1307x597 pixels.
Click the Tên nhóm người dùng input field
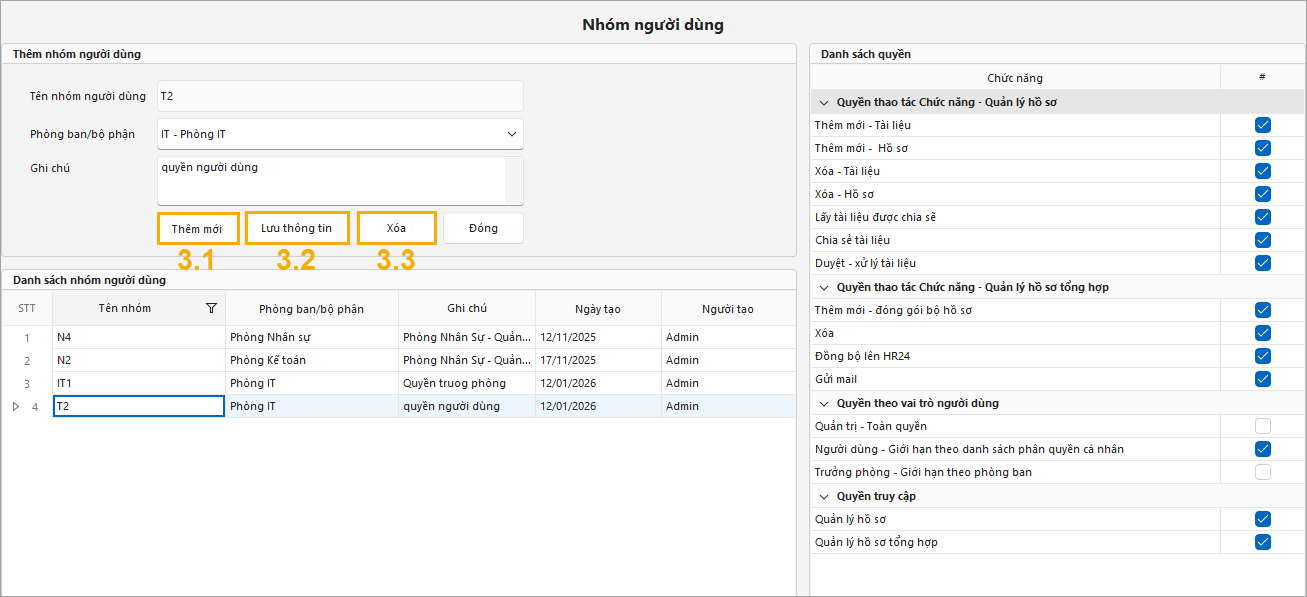pos(340,96)
